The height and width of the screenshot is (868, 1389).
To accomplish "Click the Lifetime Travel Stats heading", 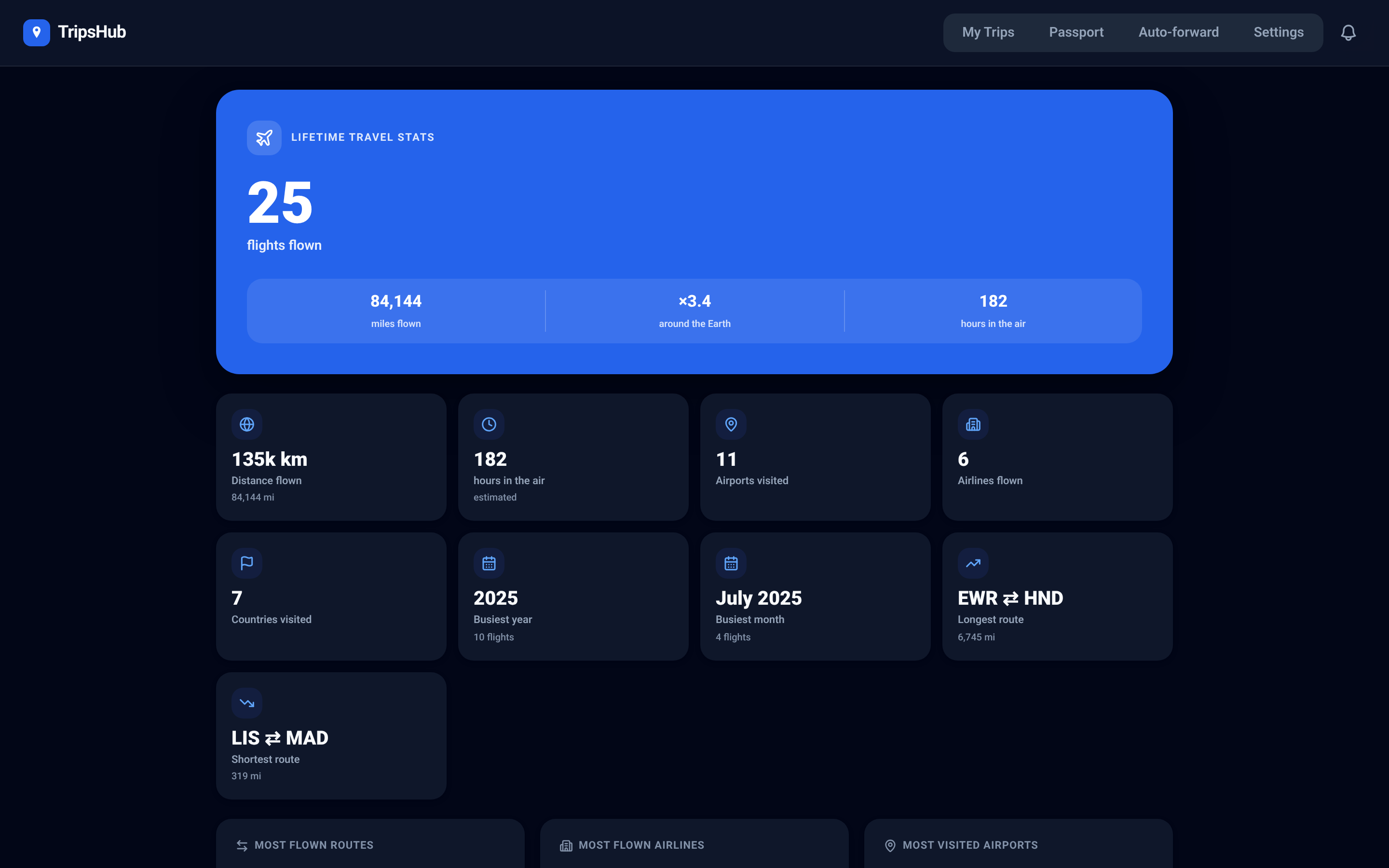I will (362, 137).
